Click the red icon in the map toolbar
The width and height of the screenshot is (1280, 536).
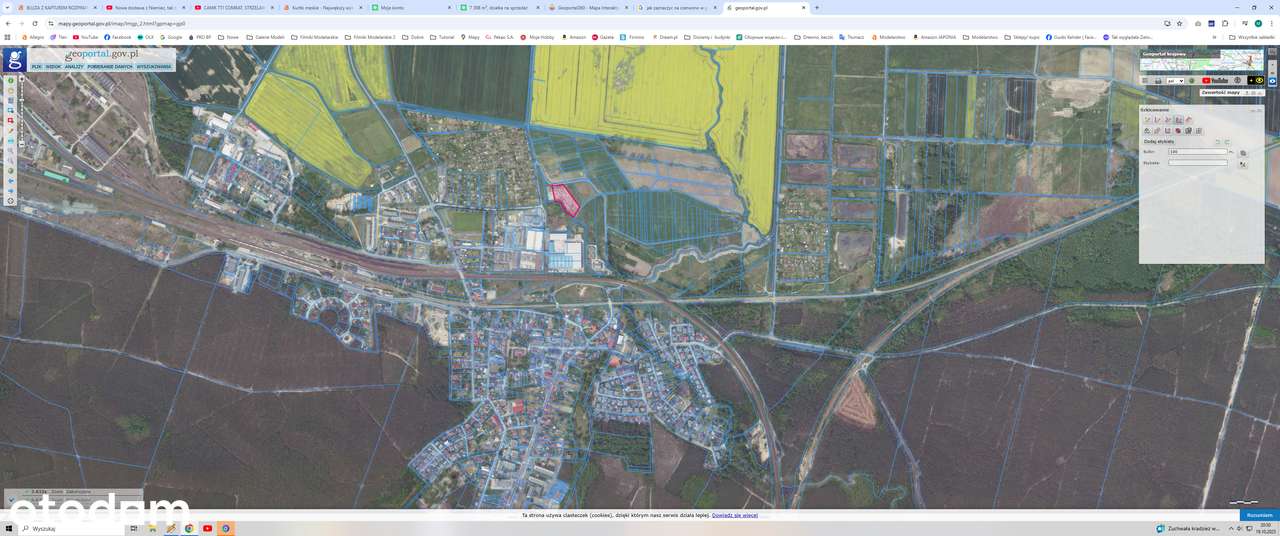(11, 121)
